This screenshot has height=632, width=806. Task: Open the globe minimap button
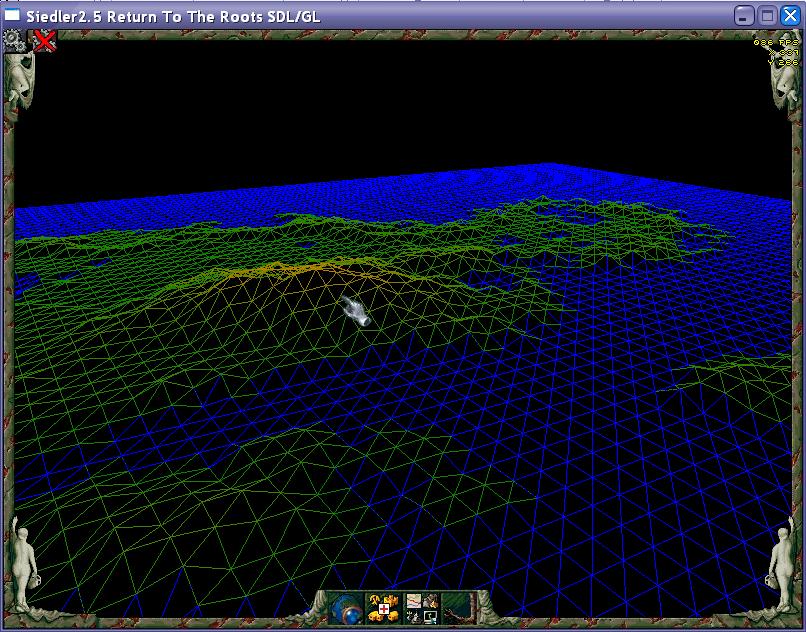[x=346, y=607]
